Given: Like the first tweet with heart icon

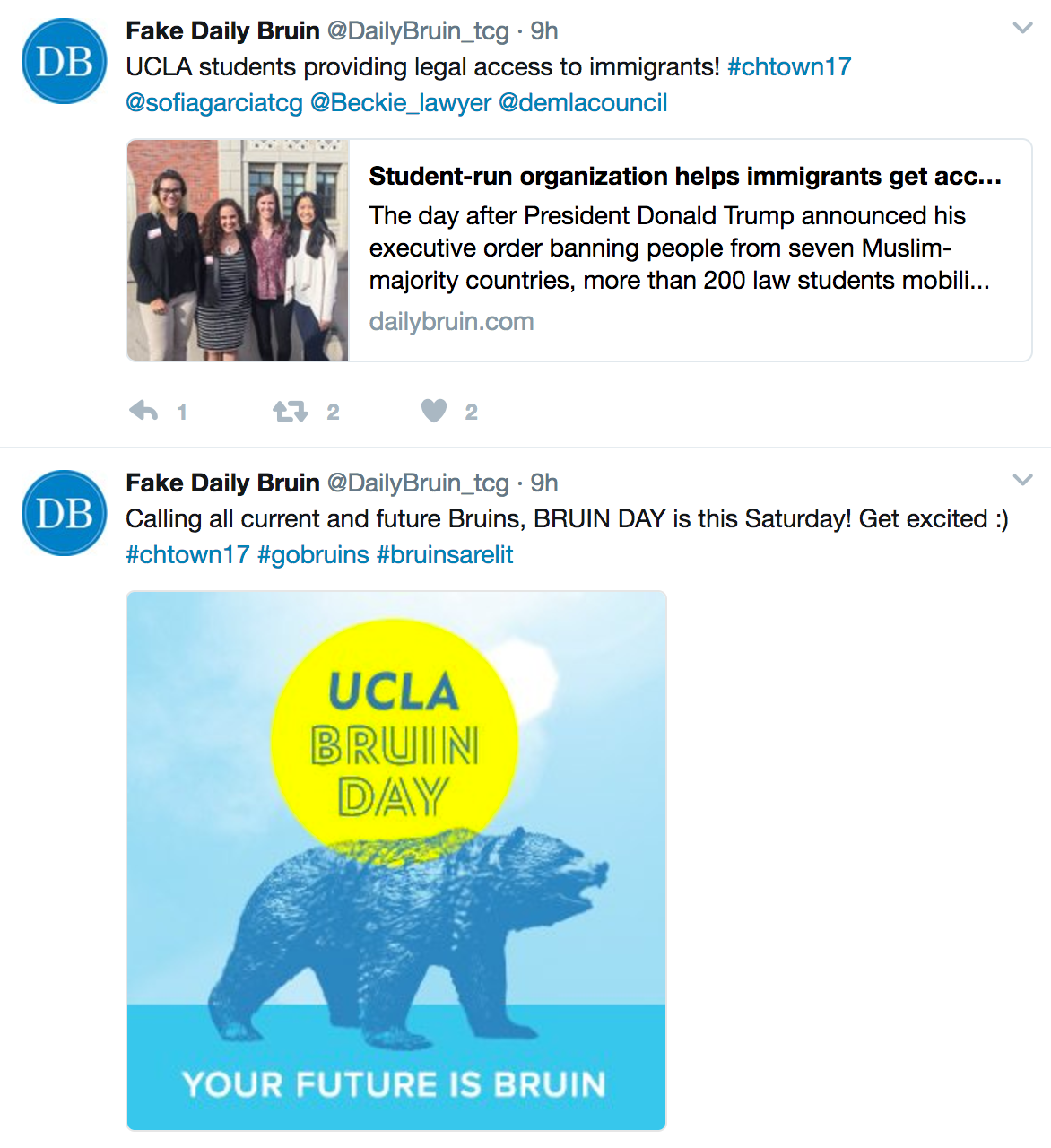Looking at the screenshot, I should pyautogui.click(x=434, y=411).
